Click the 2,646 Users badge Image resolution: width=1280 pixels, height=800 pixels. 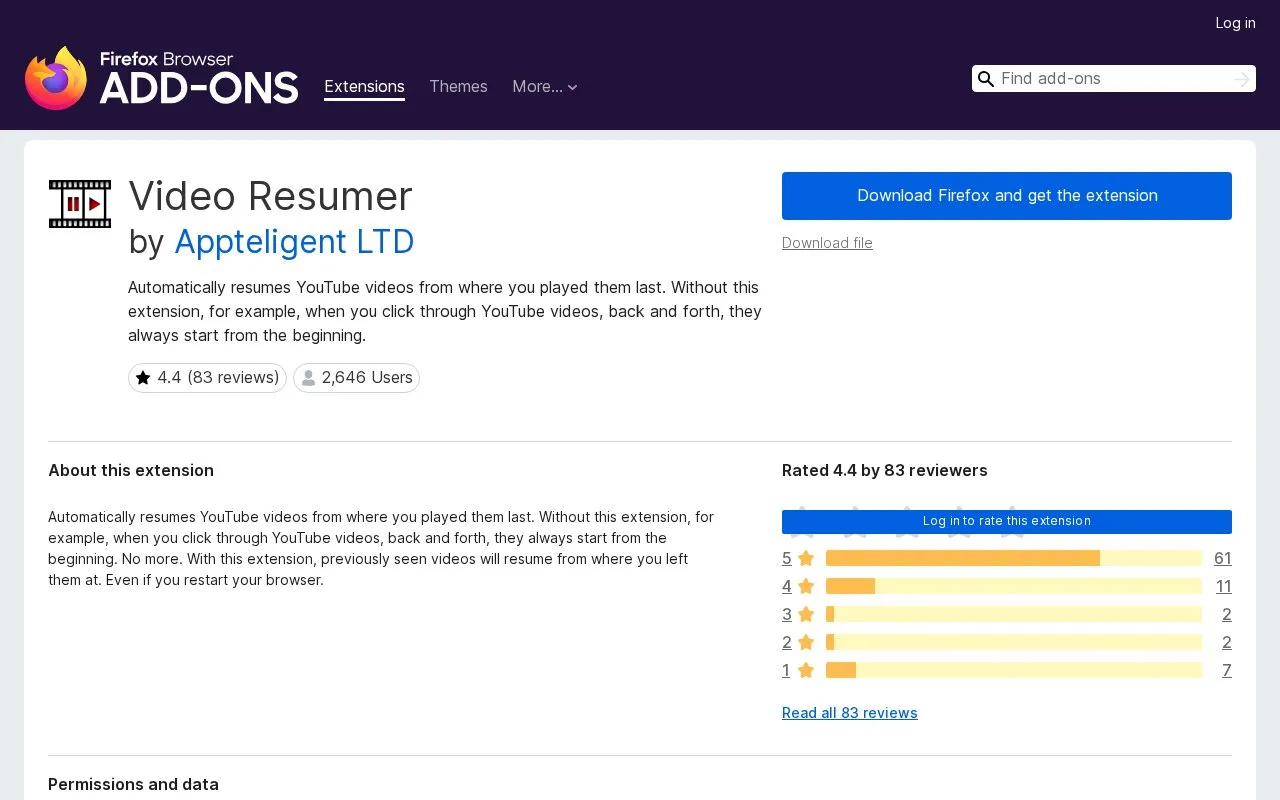[356, 378]
